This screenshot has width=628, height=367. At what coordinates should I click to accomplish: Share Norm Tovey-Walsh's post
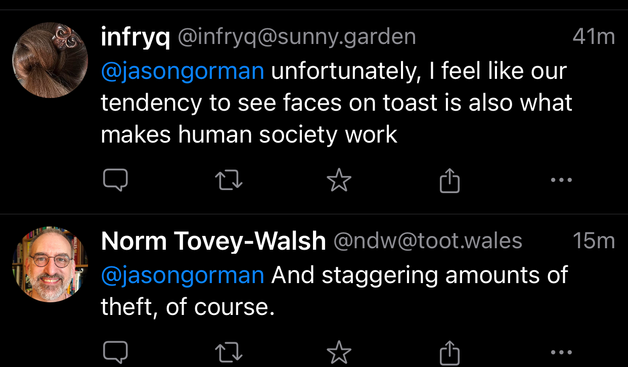(x=449, y=353)
